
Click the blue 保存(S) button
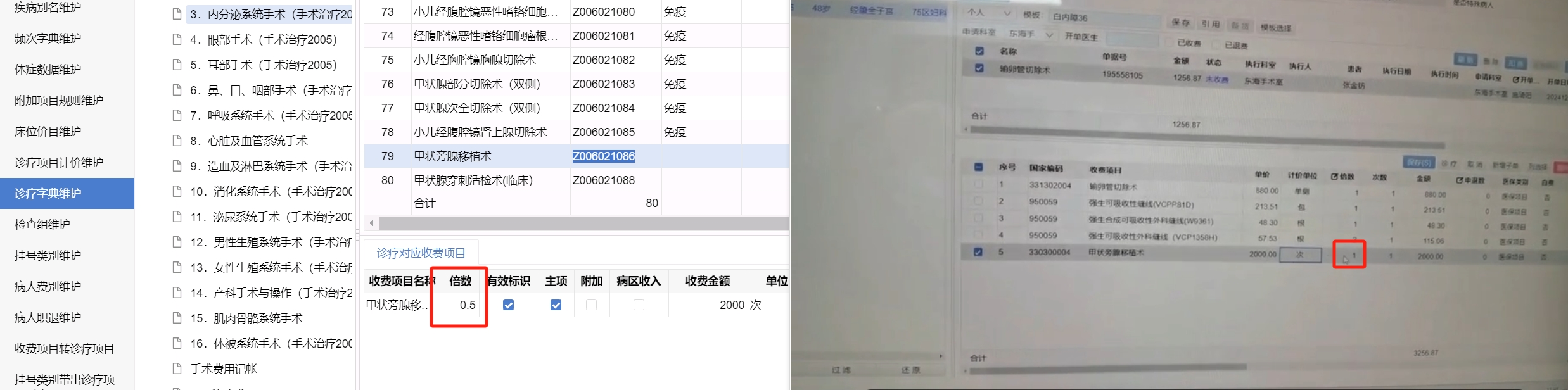(1419, 162)
